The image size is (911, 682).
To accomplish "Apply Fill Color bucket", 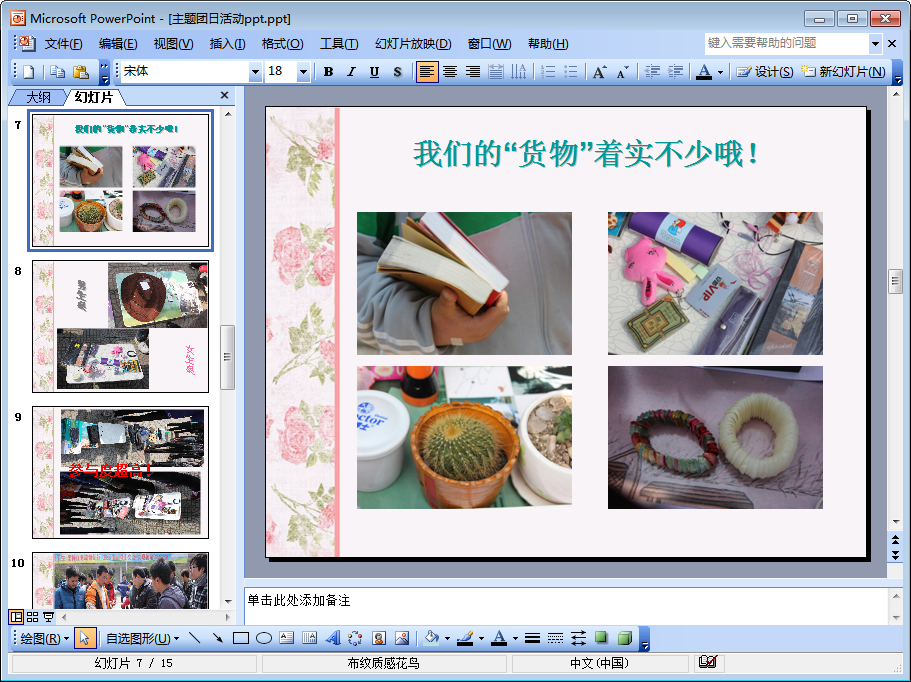I will pyautogui.click(x=432, y=638).
